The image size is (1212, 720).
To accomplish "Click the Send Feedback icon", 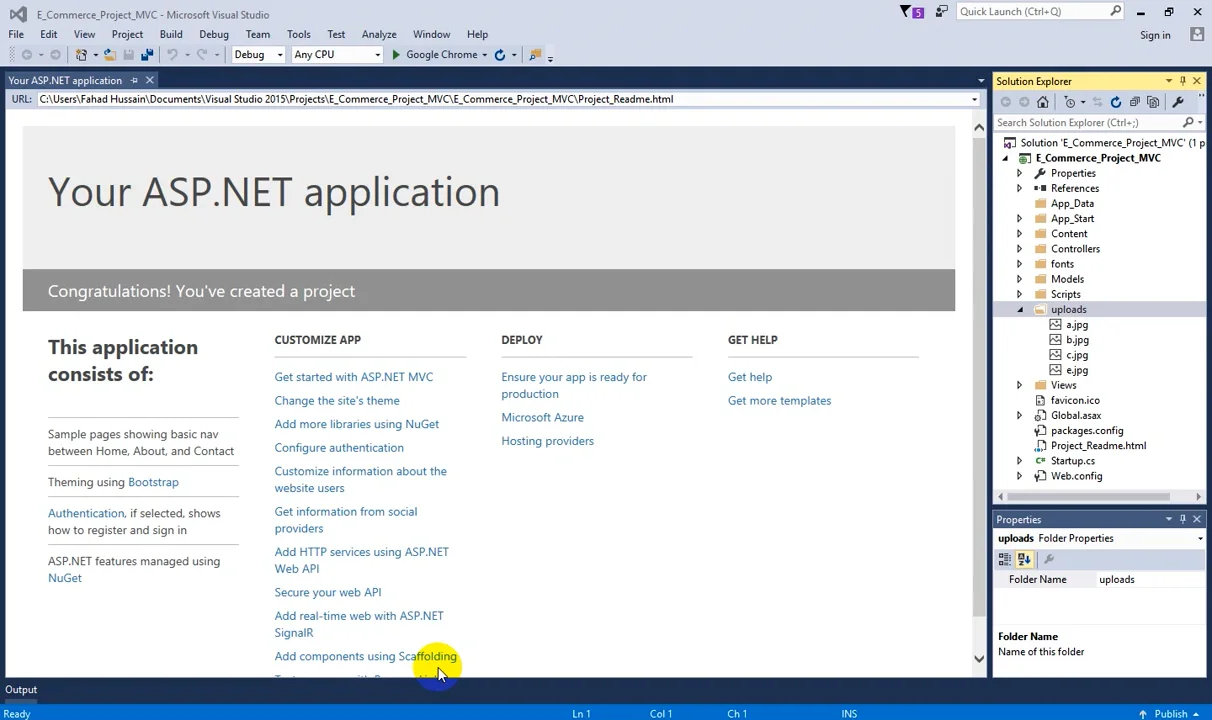I will tap(941, 12).
